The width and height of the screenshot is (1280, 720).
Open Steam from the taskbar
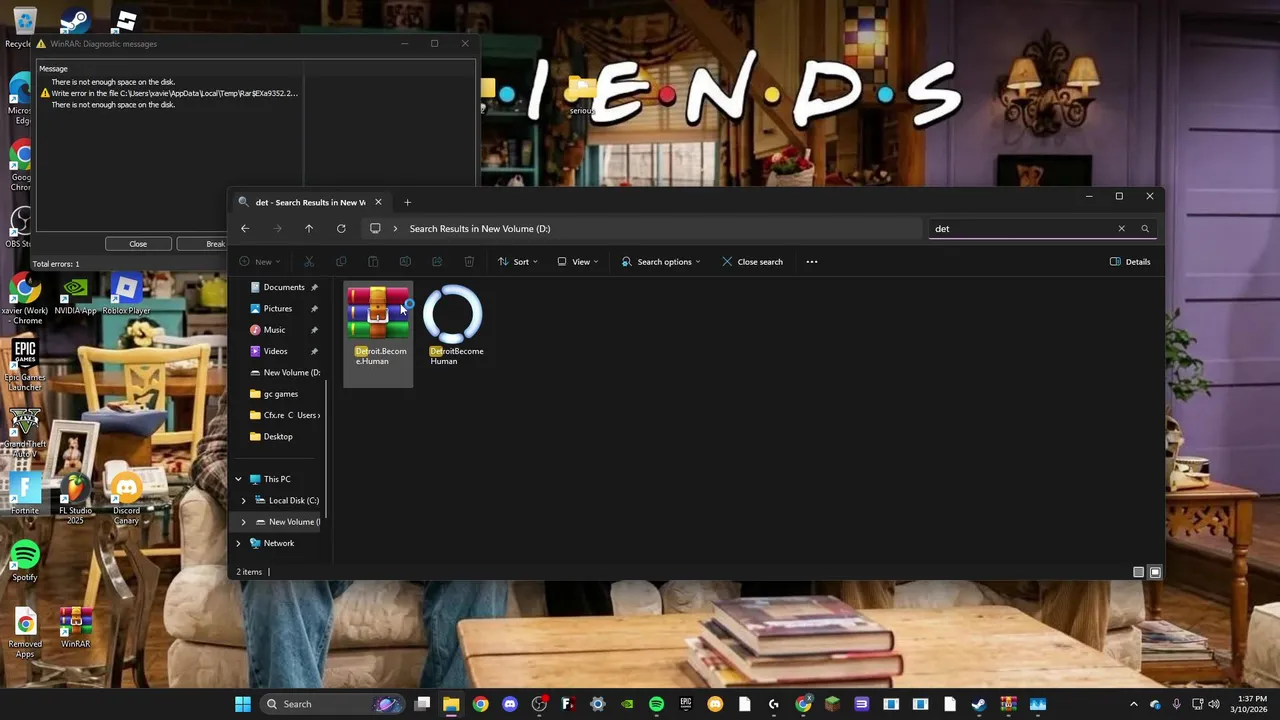click(979, 704)
